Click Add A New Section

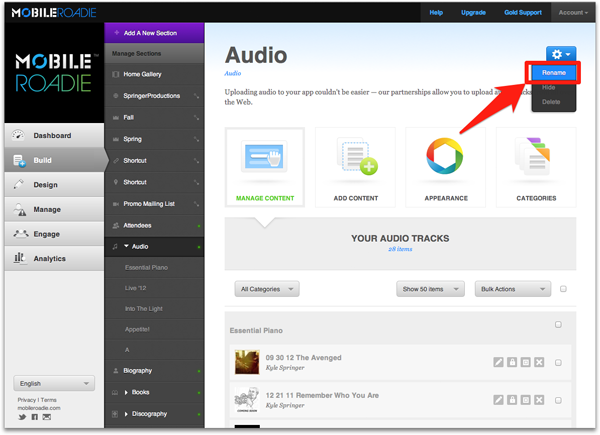click(x=154, y=33)
